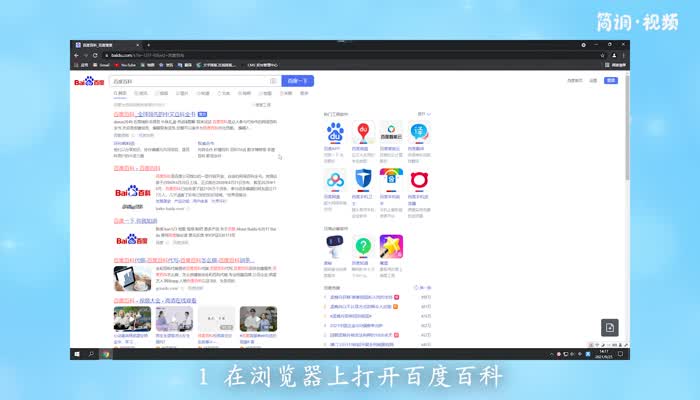700x400 pixels.
Task: Open the red Baidu Maps pin icon
Action: 364,131
